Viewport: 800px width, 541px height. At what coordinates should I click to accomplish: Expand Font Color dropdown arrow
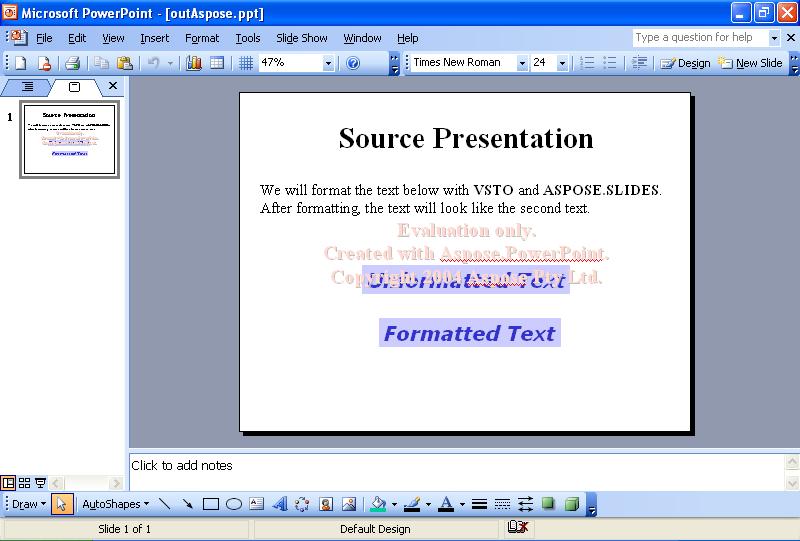[462, 504]
